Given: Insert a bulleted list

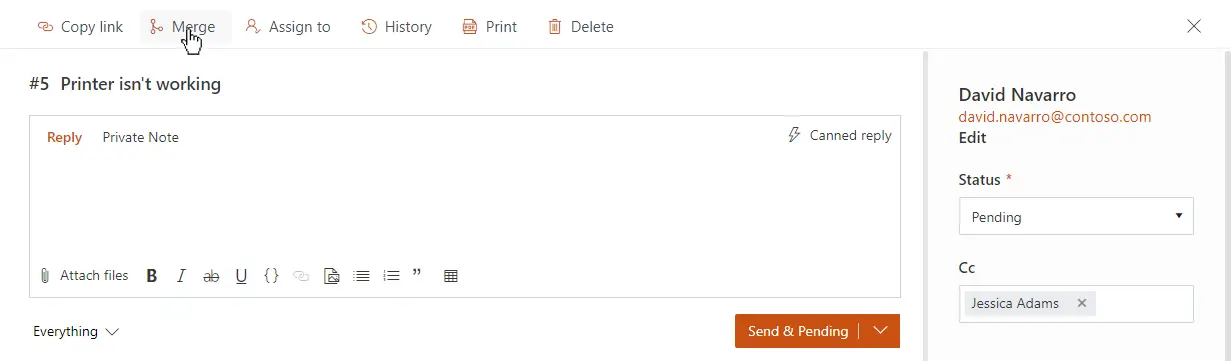Looking at the screenshot, I should pos(362,276).
